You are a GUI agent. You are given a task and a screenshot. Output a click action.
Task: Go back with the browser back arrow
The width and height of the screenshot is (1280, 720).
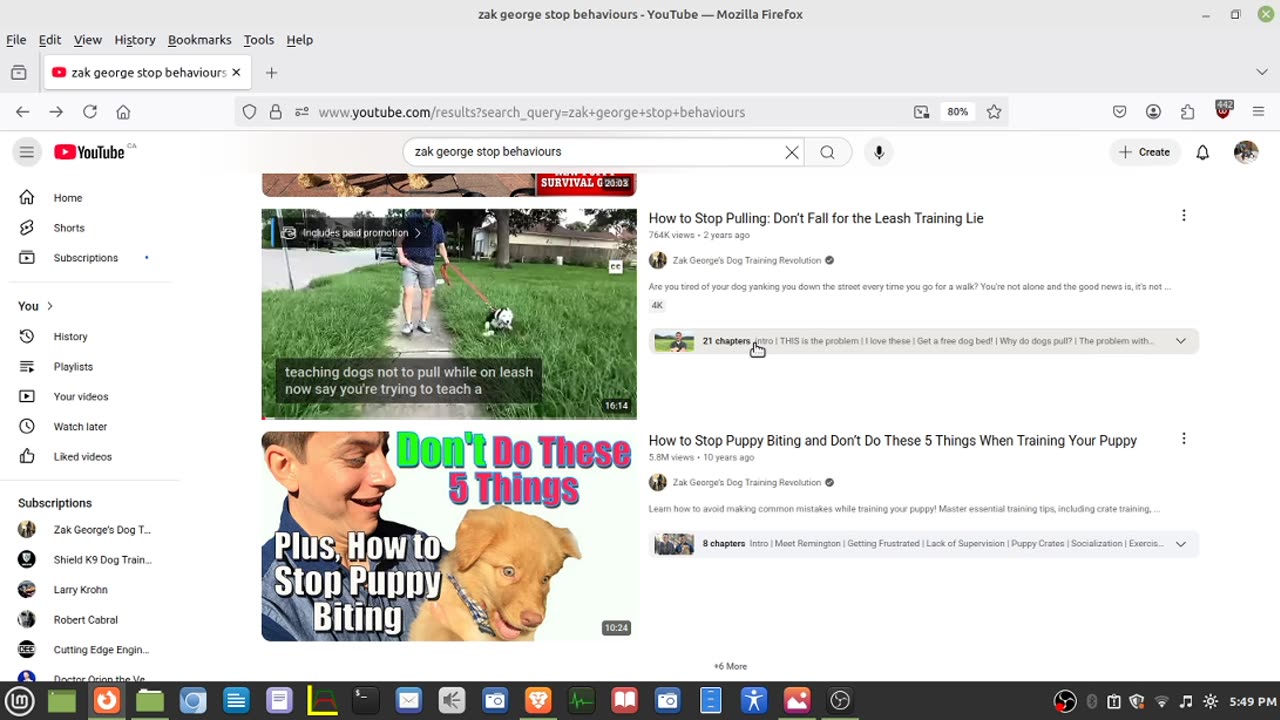click(x=23, y=112)
